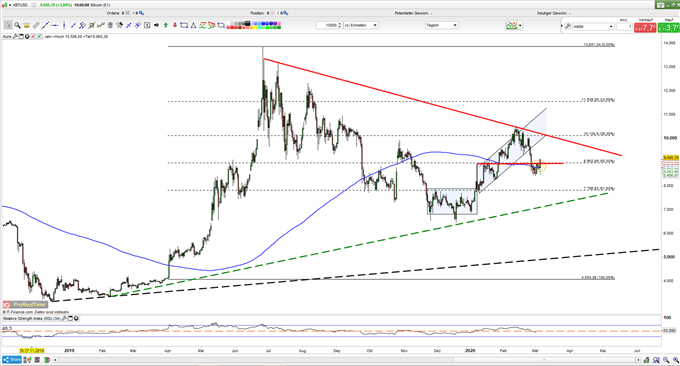Insert a green up arrow marker

coord(166,25)
